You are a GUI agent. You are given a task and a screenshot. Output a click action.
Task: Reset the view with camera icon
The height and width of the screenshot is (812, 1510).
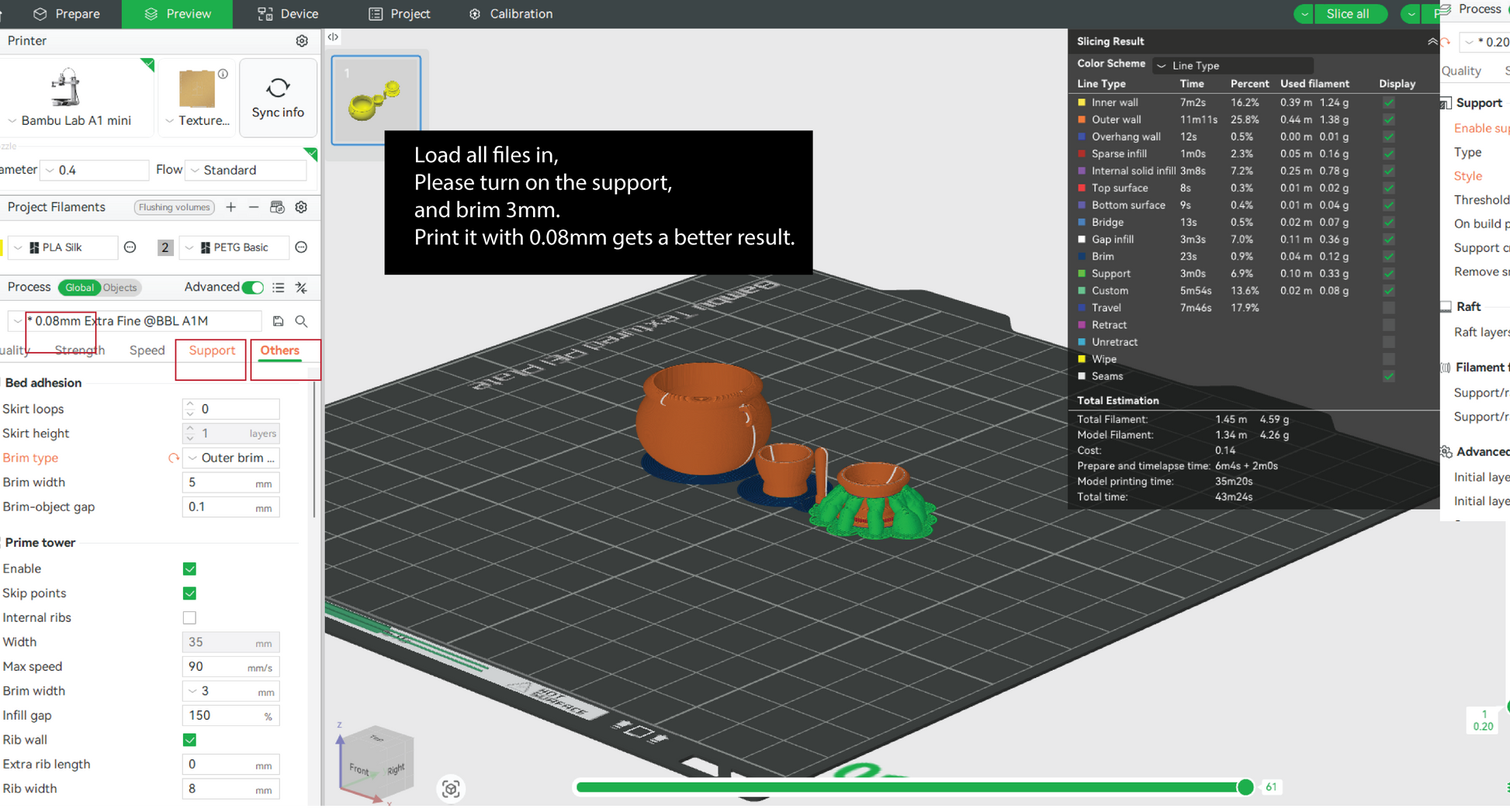(451, 789)
